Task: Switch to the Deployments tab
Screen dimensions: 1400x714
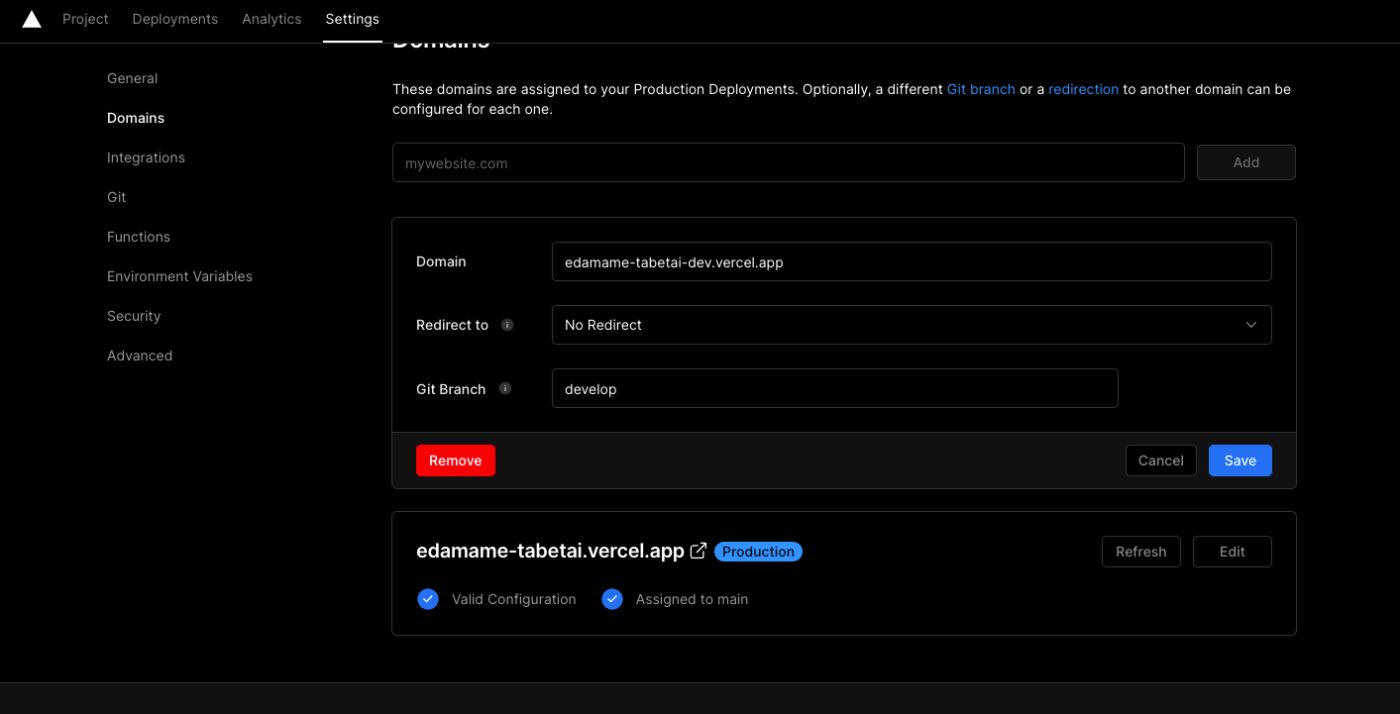Action: pyautogui.click(x=175, y=19)
